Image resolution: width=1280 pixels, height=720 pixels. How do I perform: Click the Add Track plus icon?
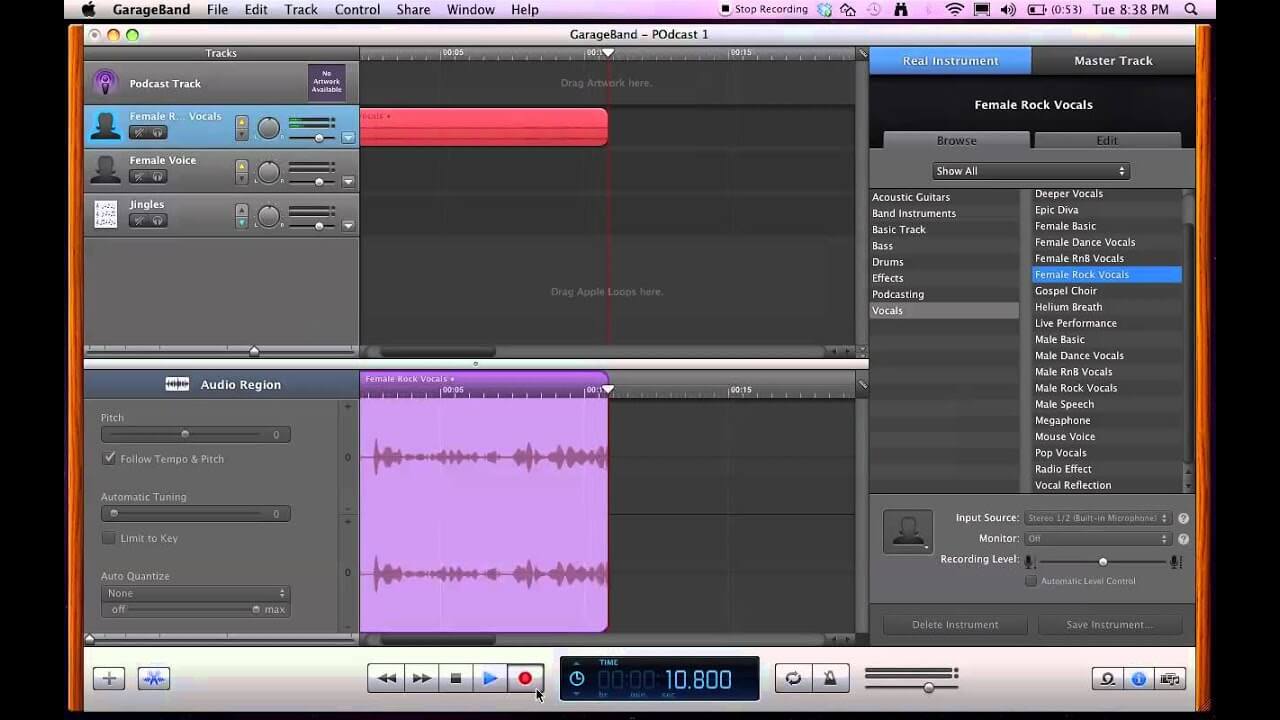pyautogui.click(x=108, y=678)
